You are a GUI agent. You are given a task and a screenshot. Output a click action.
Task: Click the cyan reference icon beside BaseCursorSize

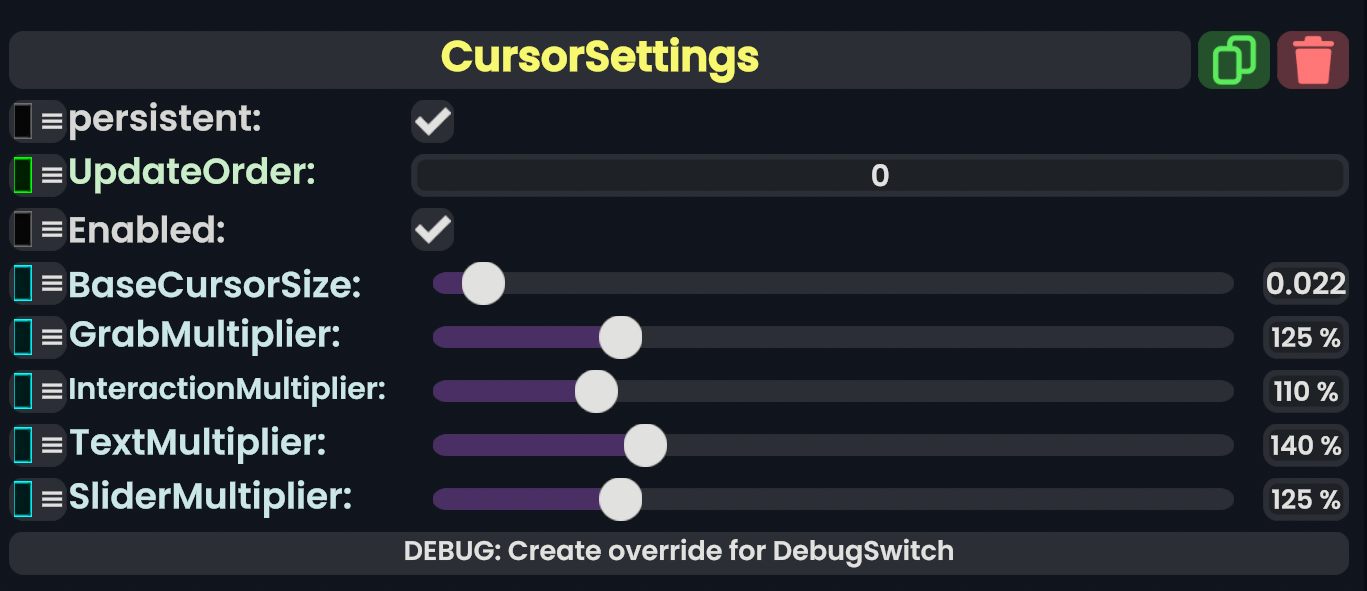[x=23, y=284]
